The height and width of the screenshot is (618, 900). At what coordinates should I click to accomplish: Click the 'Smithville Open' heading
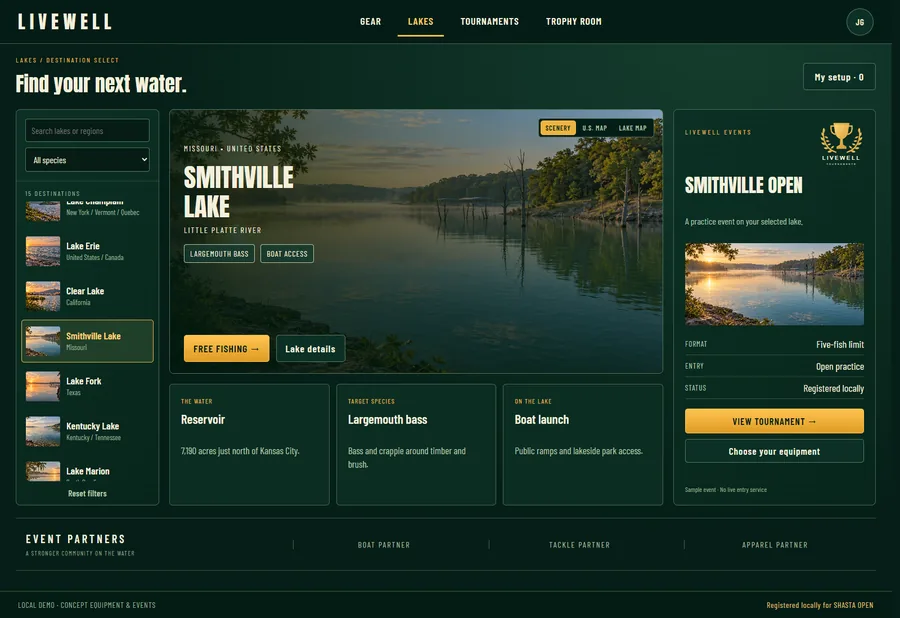(743, 185)
